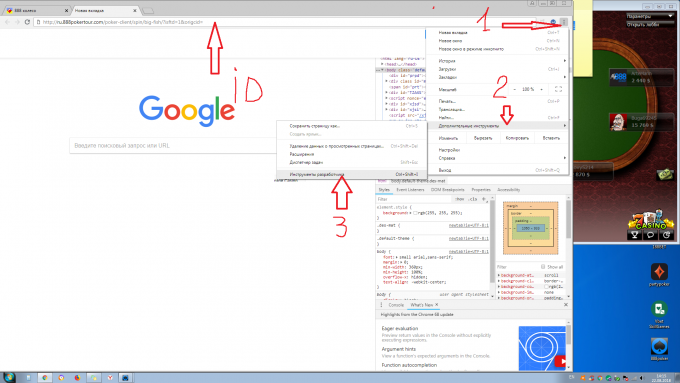This screenshot has width=680, height=383.
Task: Click the Копировать button in the Chrome menu
Action: point(517,138)
